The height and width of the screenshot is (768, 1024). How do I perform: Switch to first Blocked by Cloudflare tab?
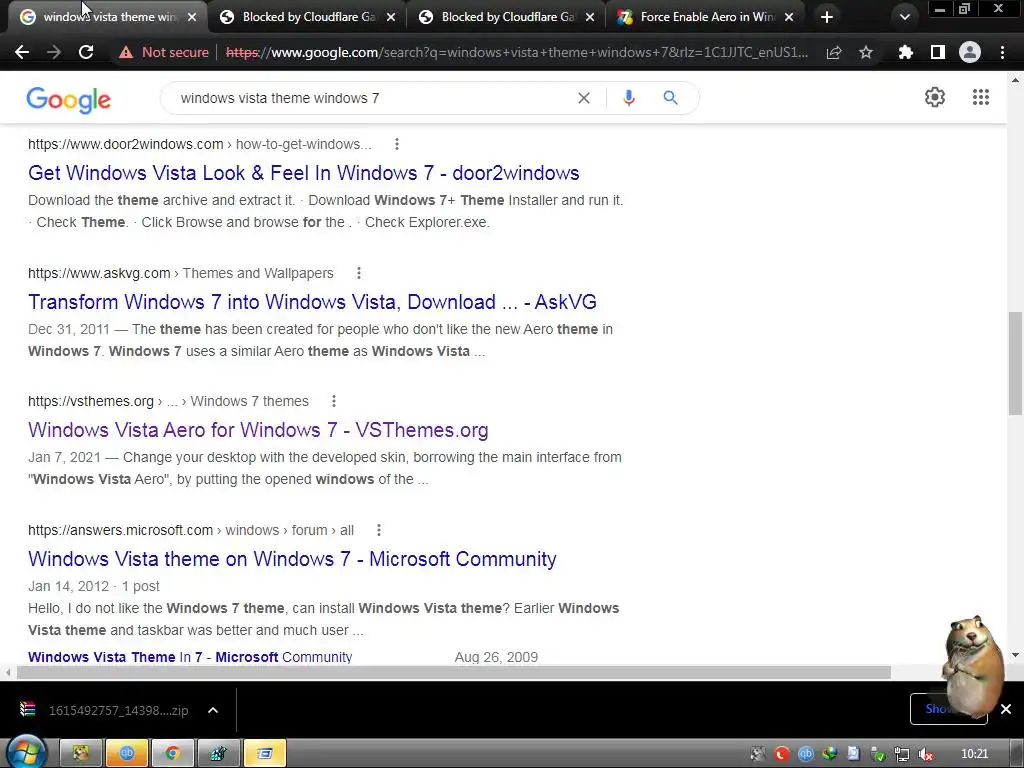coord(308,17)
